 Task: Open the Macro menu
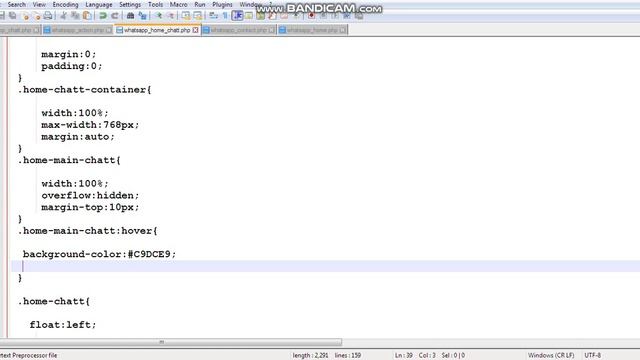click(x=178, y=4)
